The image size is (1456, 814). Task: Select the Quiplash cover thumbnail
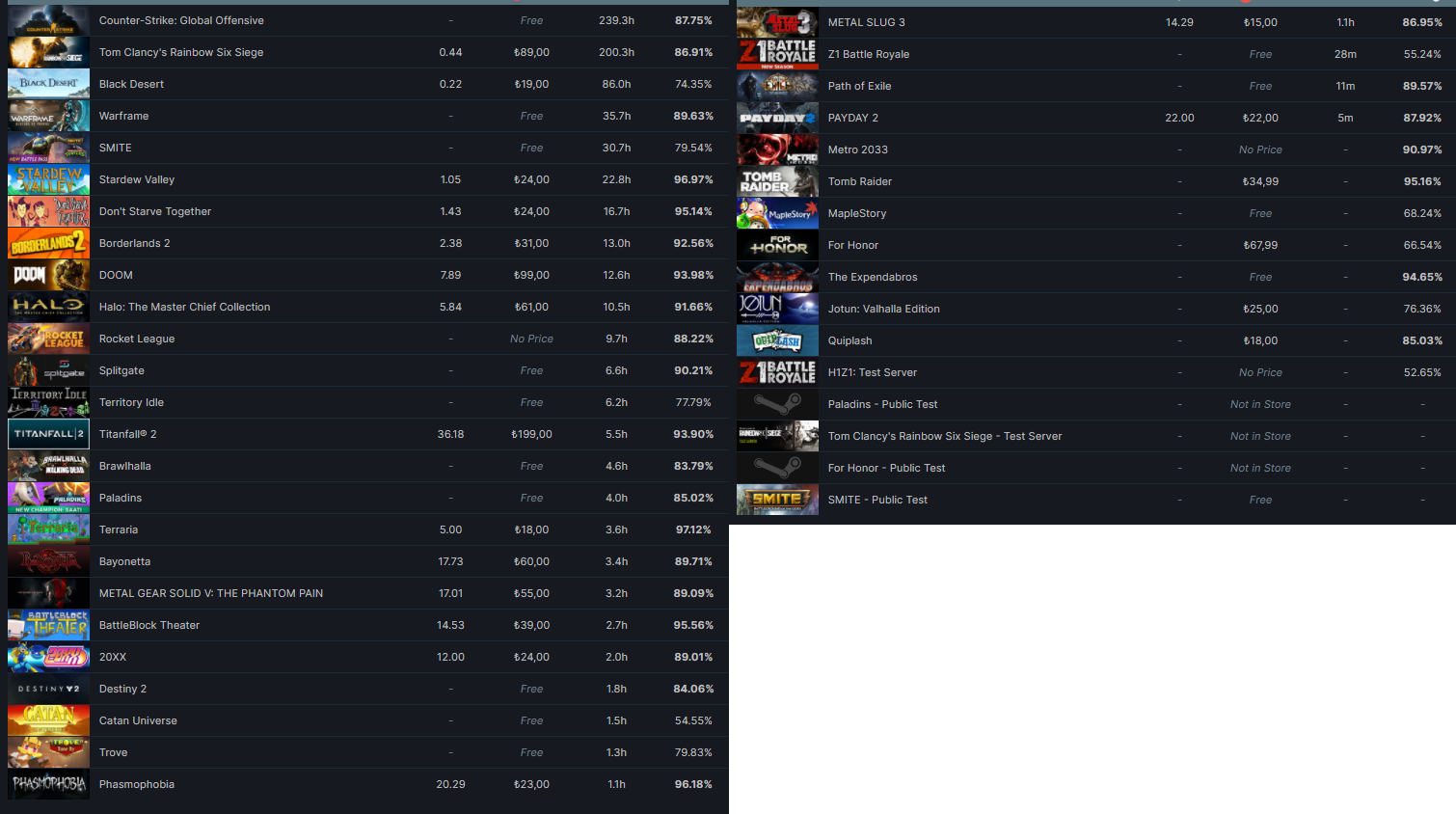[777, 340]
